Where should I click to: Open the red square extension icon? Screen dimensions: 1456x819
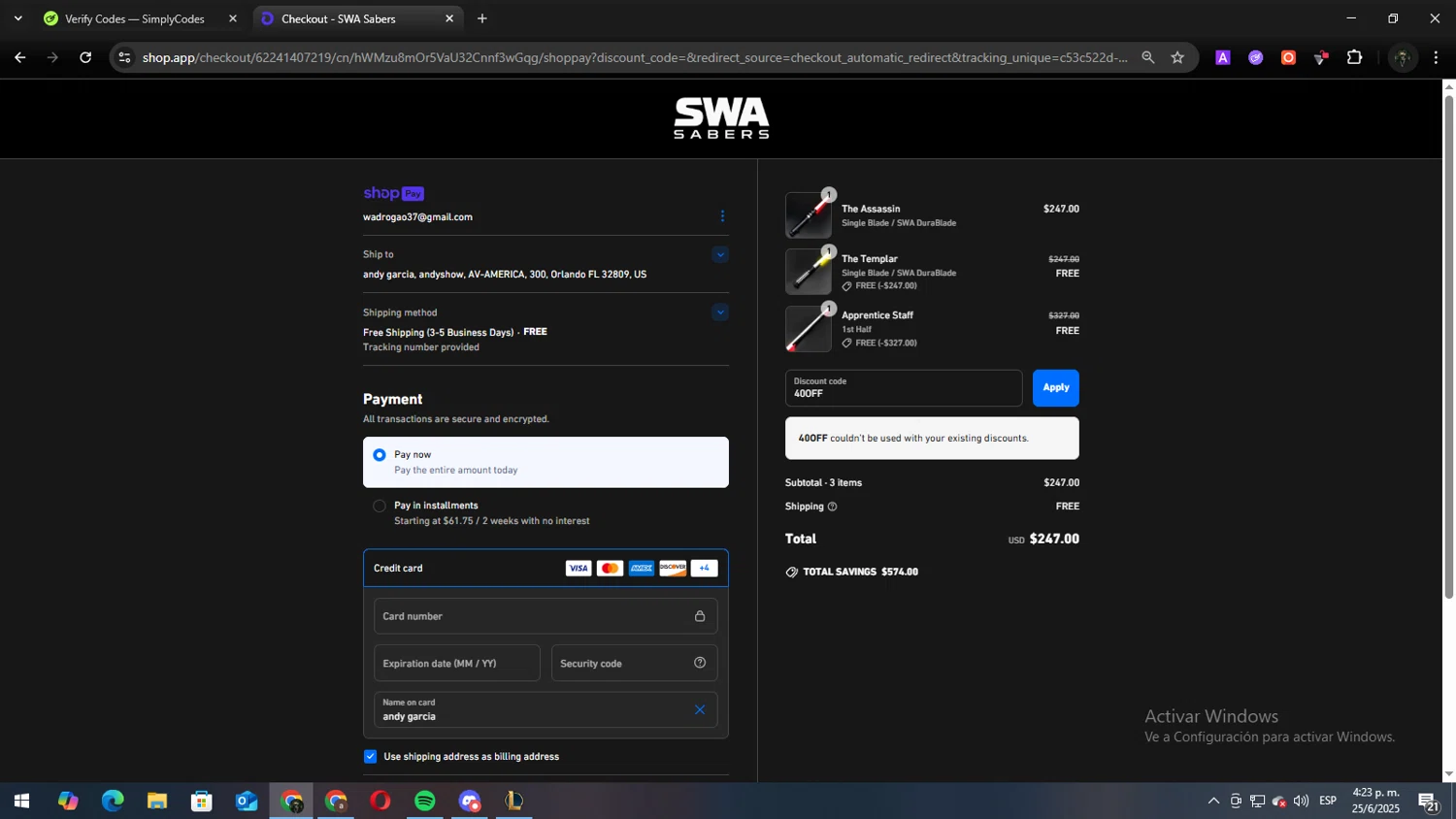pos(1288,57)
